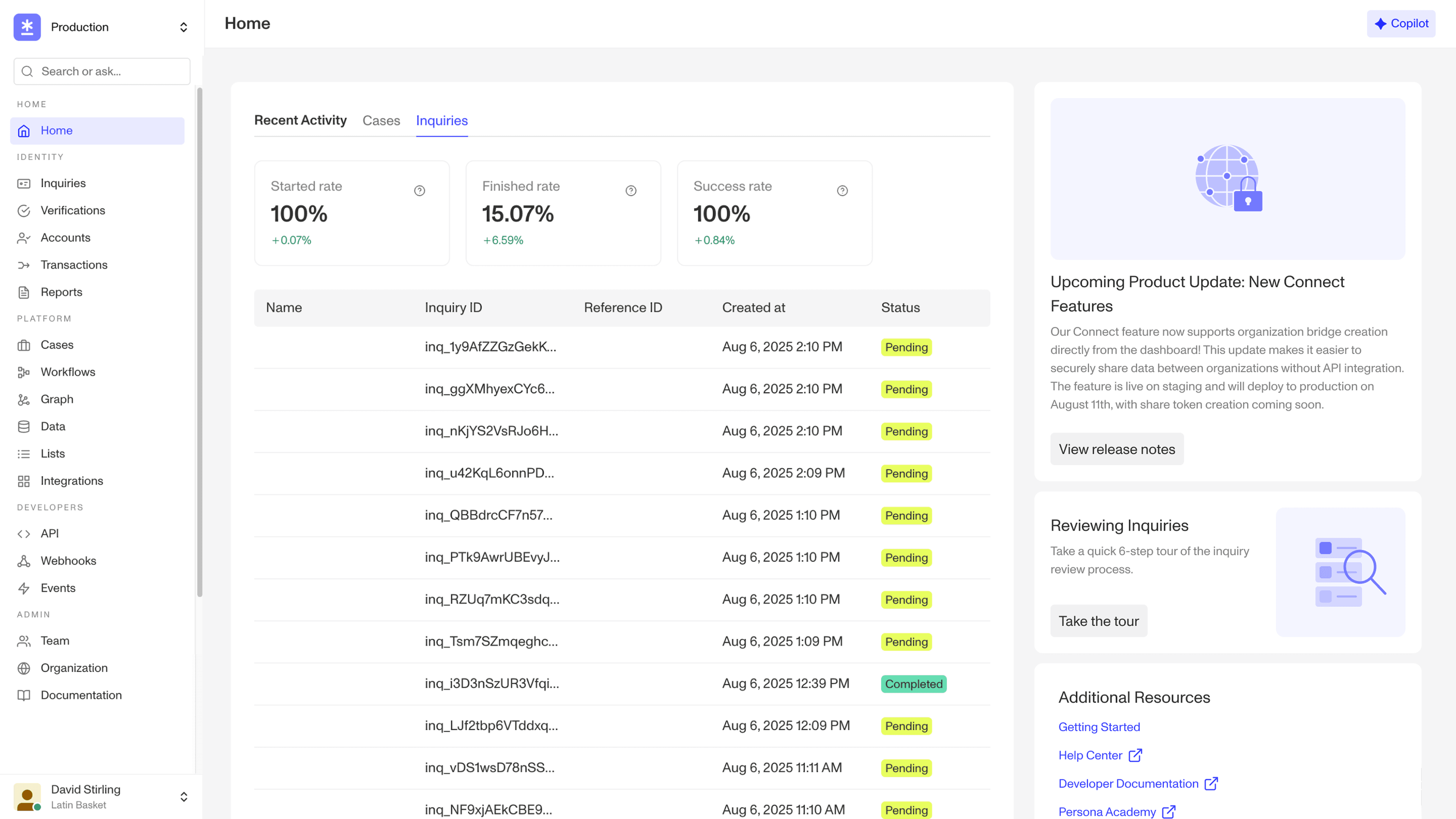The width and height of the screenshot is (1456, 819).
Task: Open Documentation in the sidebar
Action: pyautogui.click(x=97, y=695)
